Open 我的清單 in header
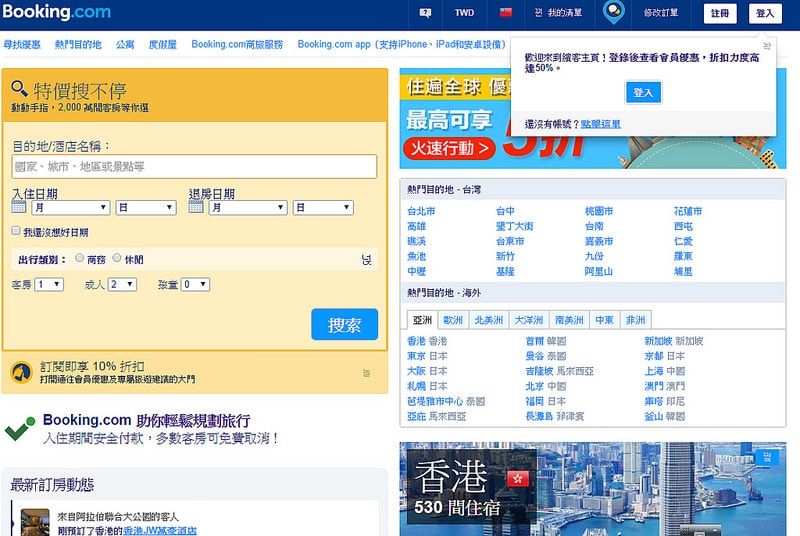The image size is (800, 536). point(565,13)
